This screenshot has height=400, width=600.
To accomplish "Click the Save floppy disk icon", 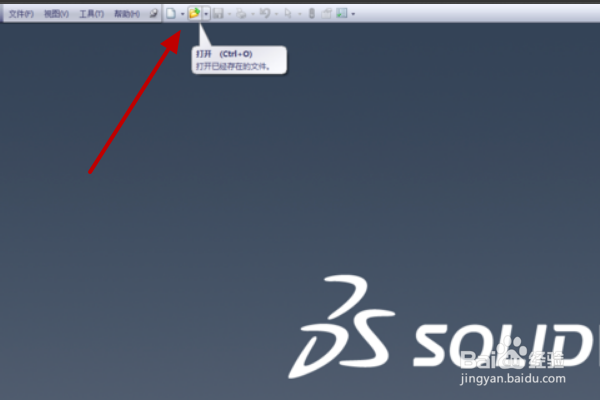I will (x=218, y=14).
